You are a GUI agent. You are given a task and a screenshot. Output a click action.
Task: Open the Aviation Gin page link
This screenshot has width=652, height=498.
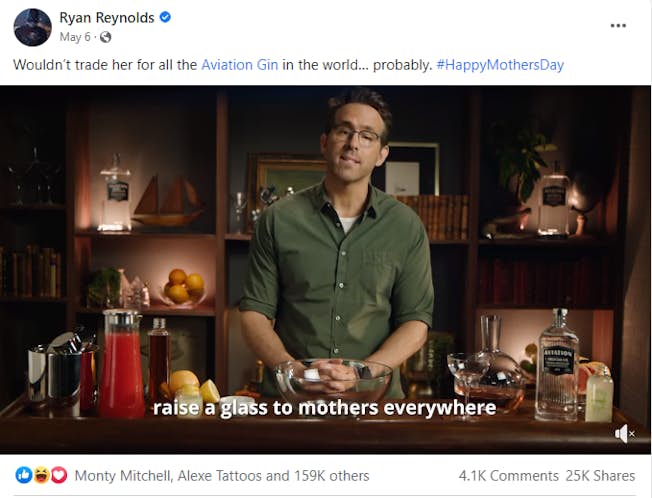240,65
